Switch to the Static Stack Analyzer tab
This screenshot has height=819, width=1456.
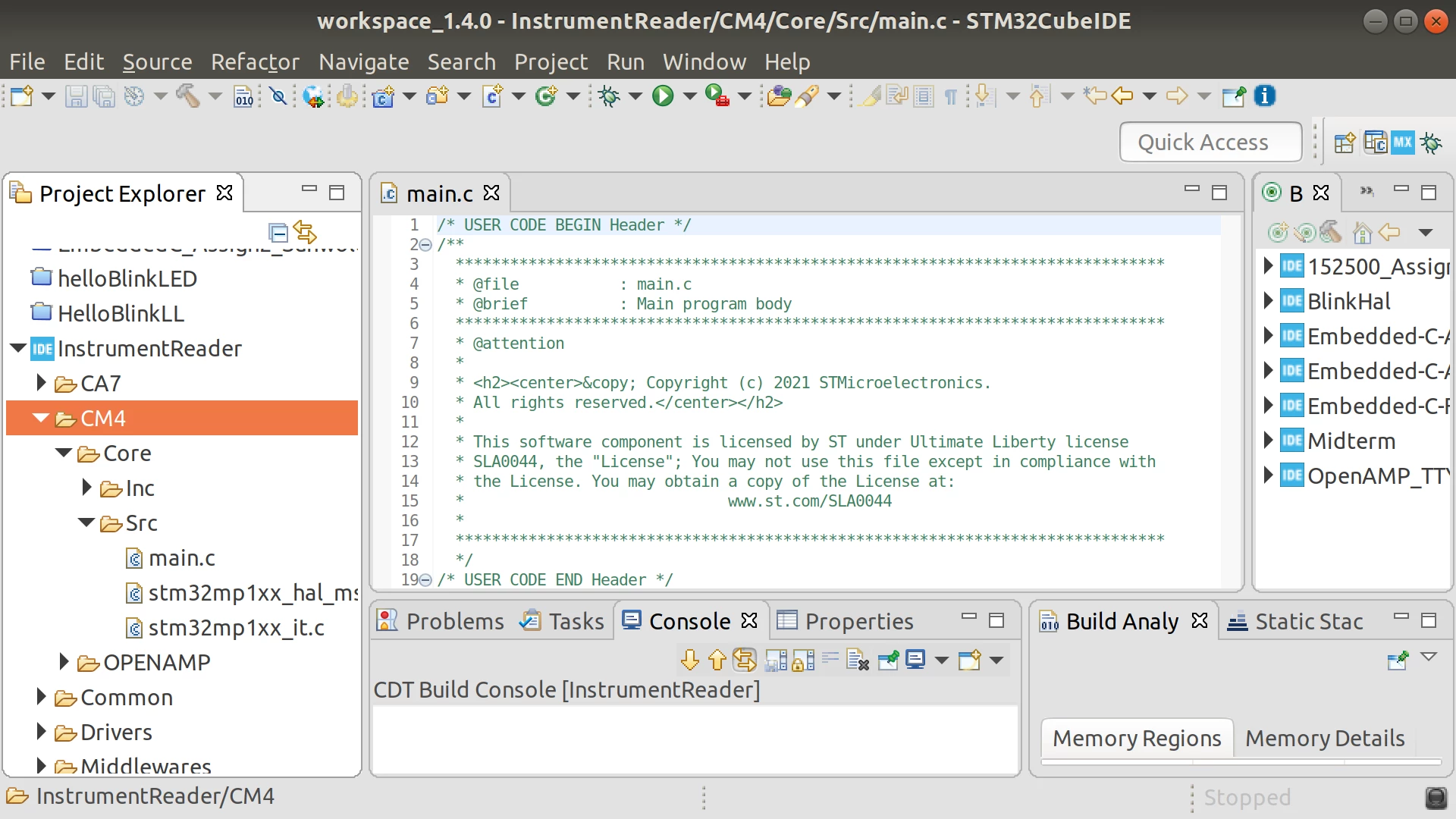click(x=1295, y=621)
